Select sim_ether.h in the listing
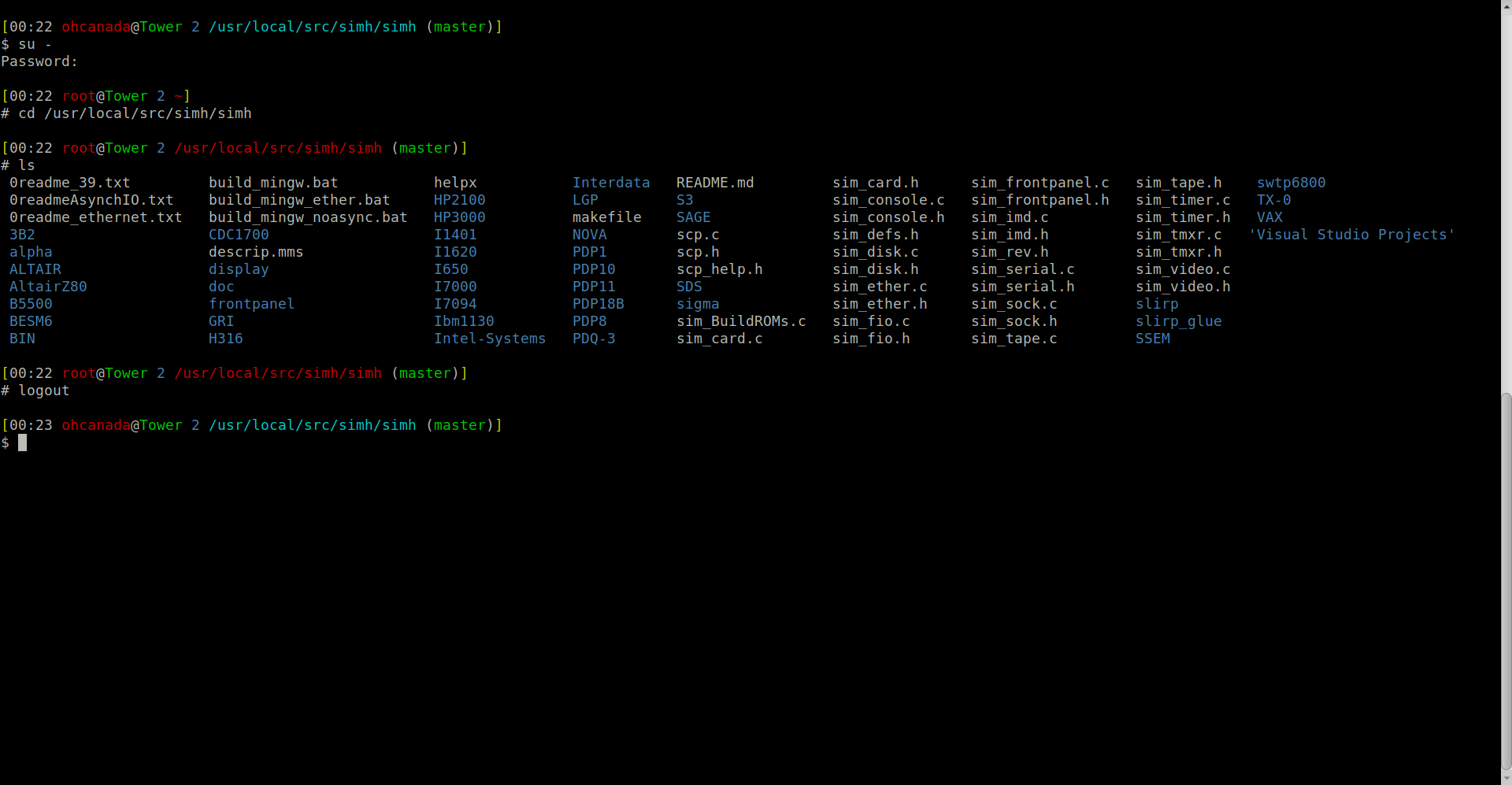 point(880,304)
